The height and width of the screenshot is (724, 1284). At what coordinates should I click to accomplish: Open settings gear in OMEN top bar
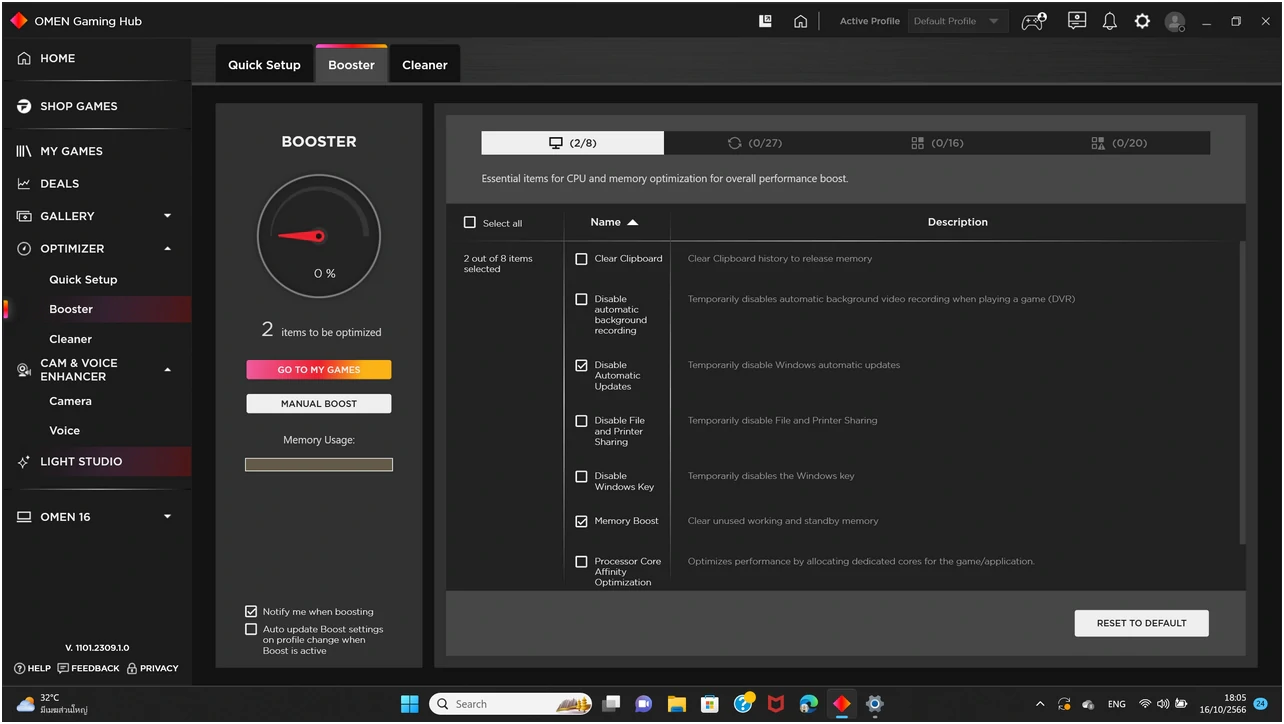click(x=1142, y=21)
